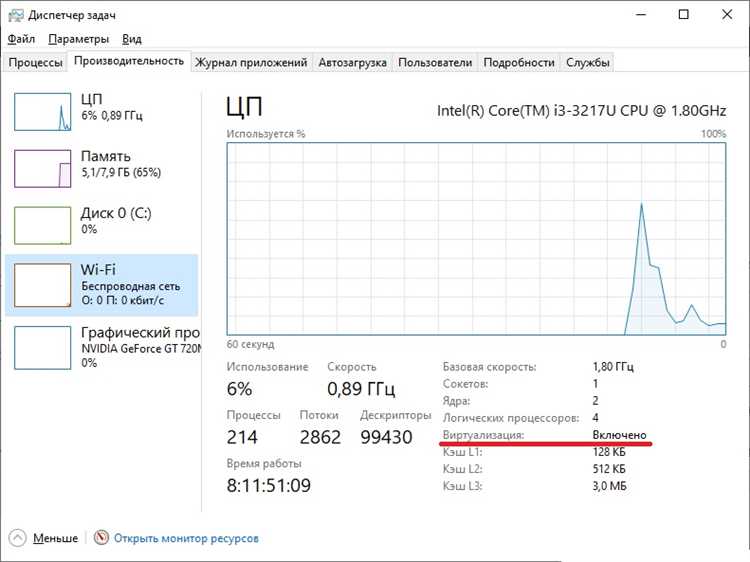Click the Ядра label

[x=456, y=401]
